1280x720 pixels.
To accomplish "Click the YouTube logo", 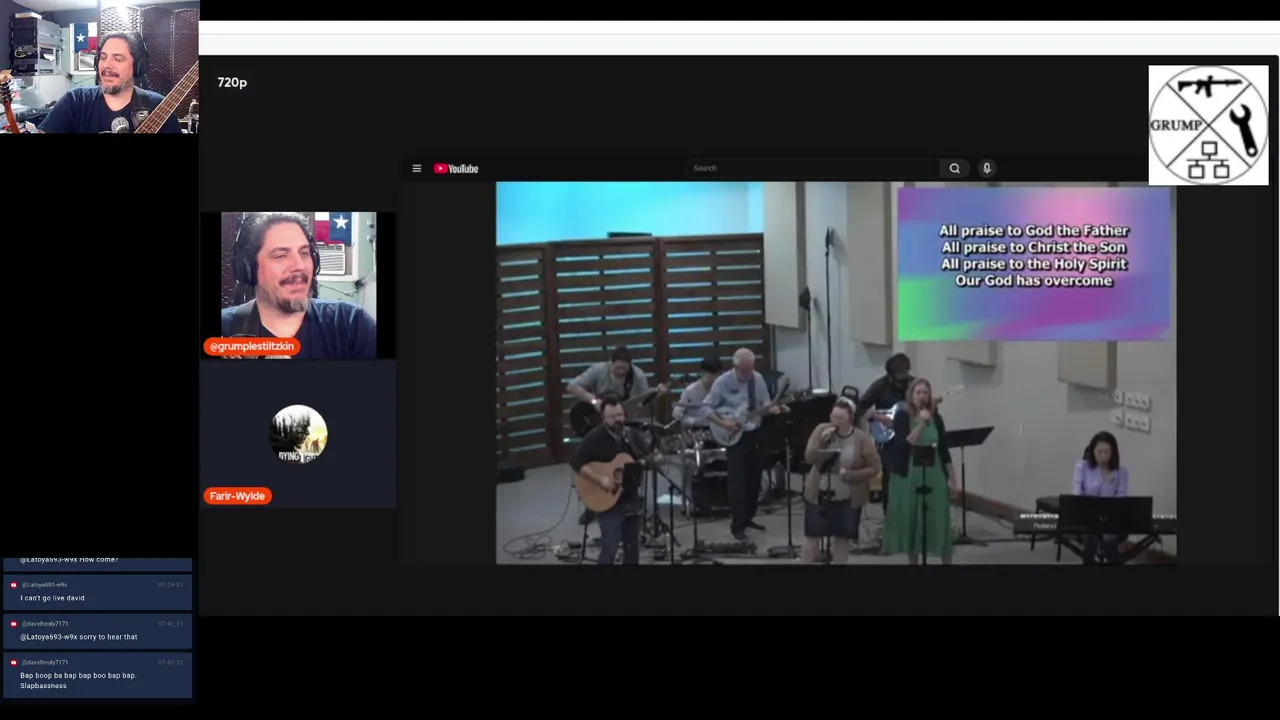I will click(456, 168).
